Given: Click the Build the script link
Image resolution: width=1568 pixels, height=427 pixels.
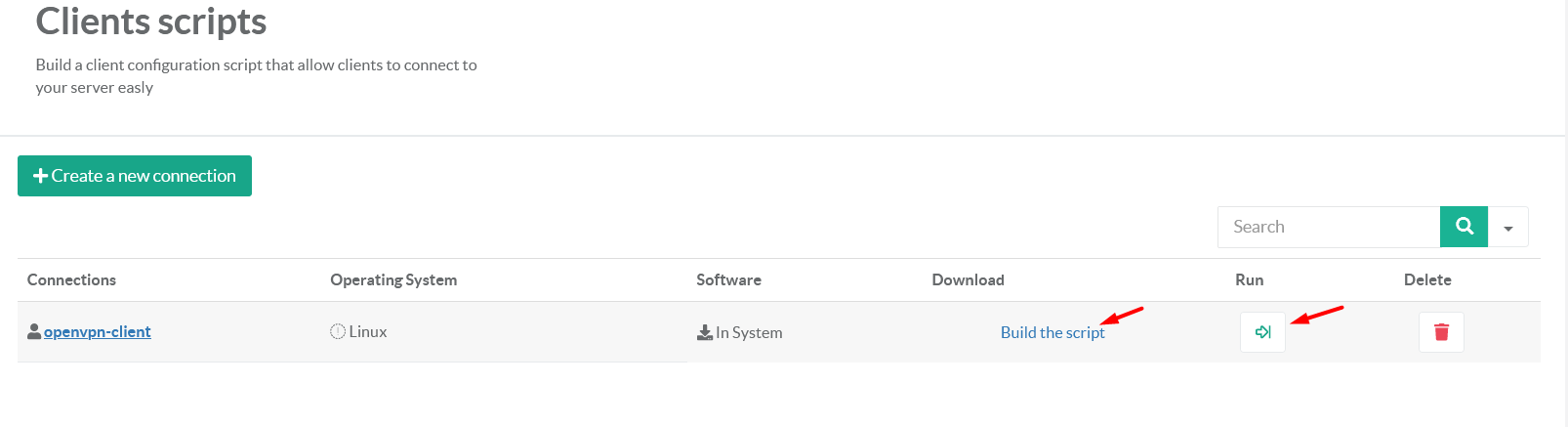Looking at the screenshot, I should tap(1052, 332).
